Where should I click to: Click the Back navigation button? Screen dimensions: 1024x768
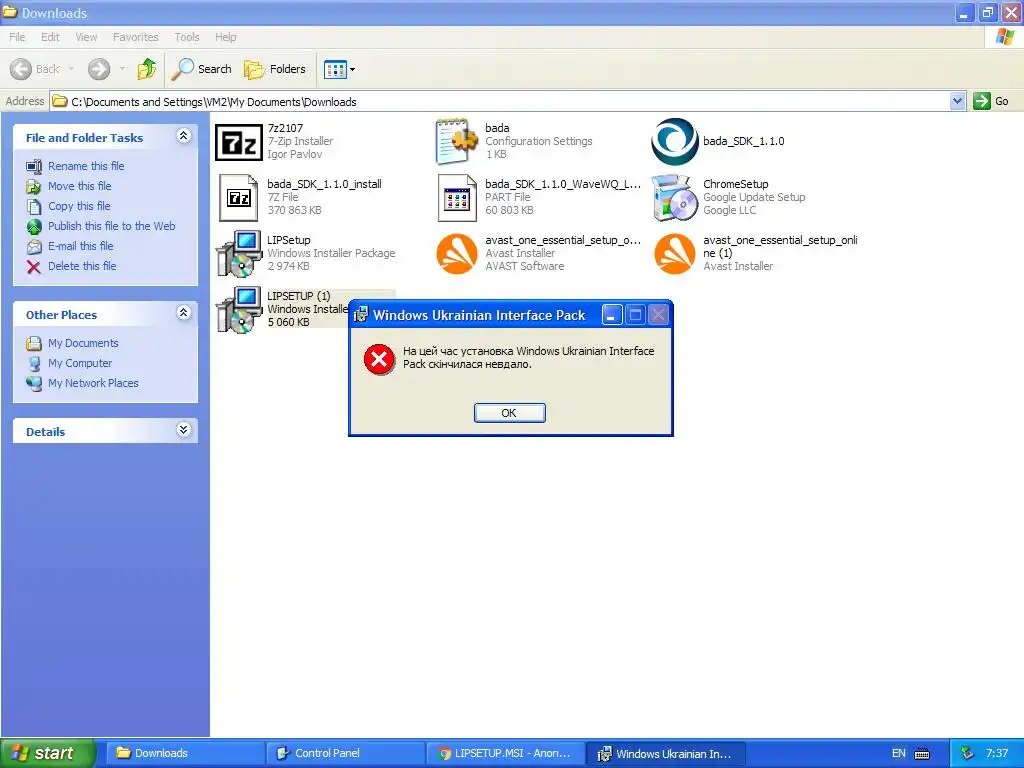(35, 69)
